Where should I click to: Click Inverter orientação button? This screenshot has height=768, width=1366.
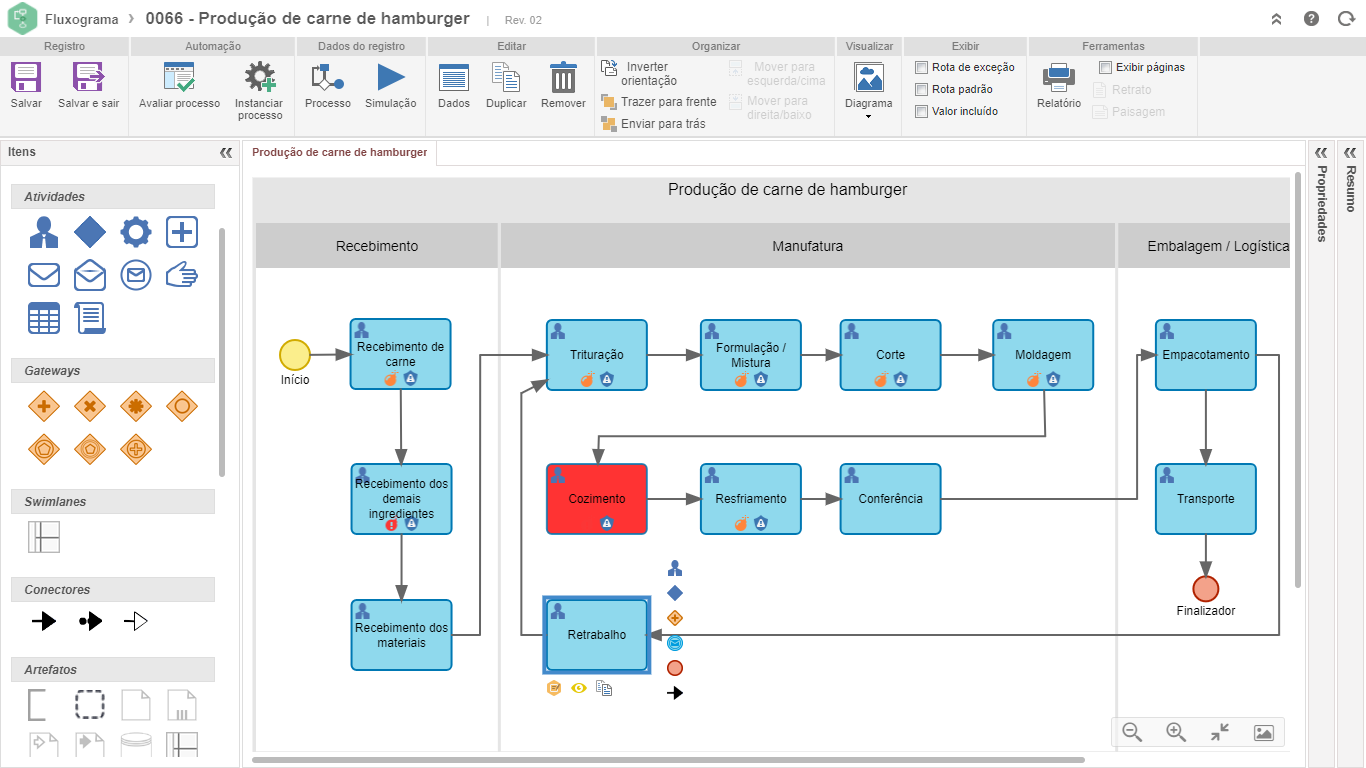click(640, 74)
